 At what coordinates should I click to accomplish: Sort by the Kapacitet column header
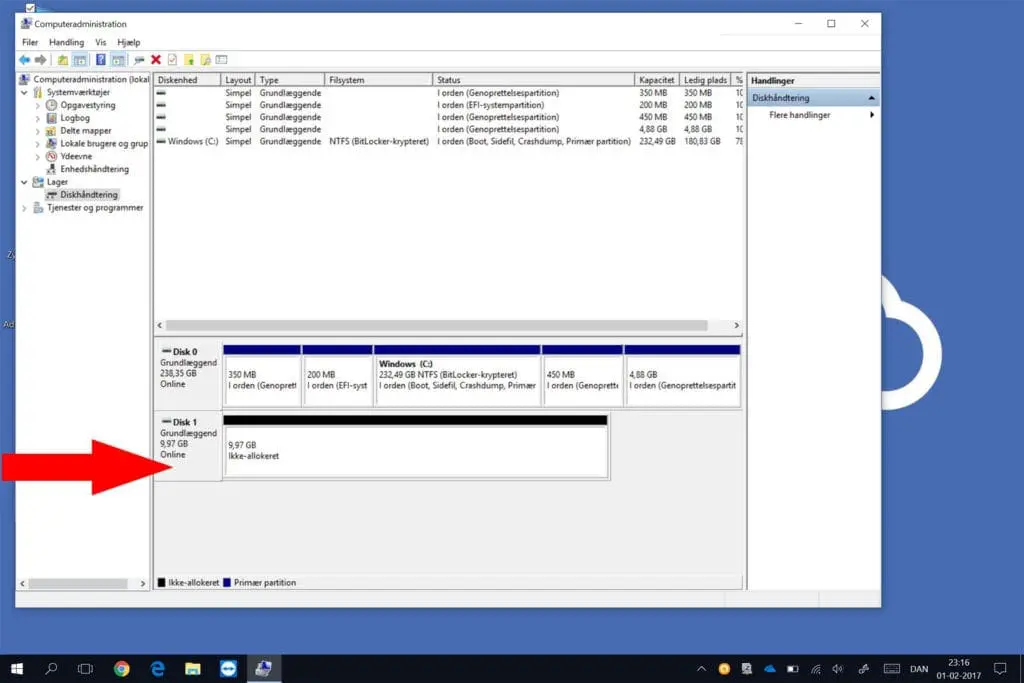656,80
